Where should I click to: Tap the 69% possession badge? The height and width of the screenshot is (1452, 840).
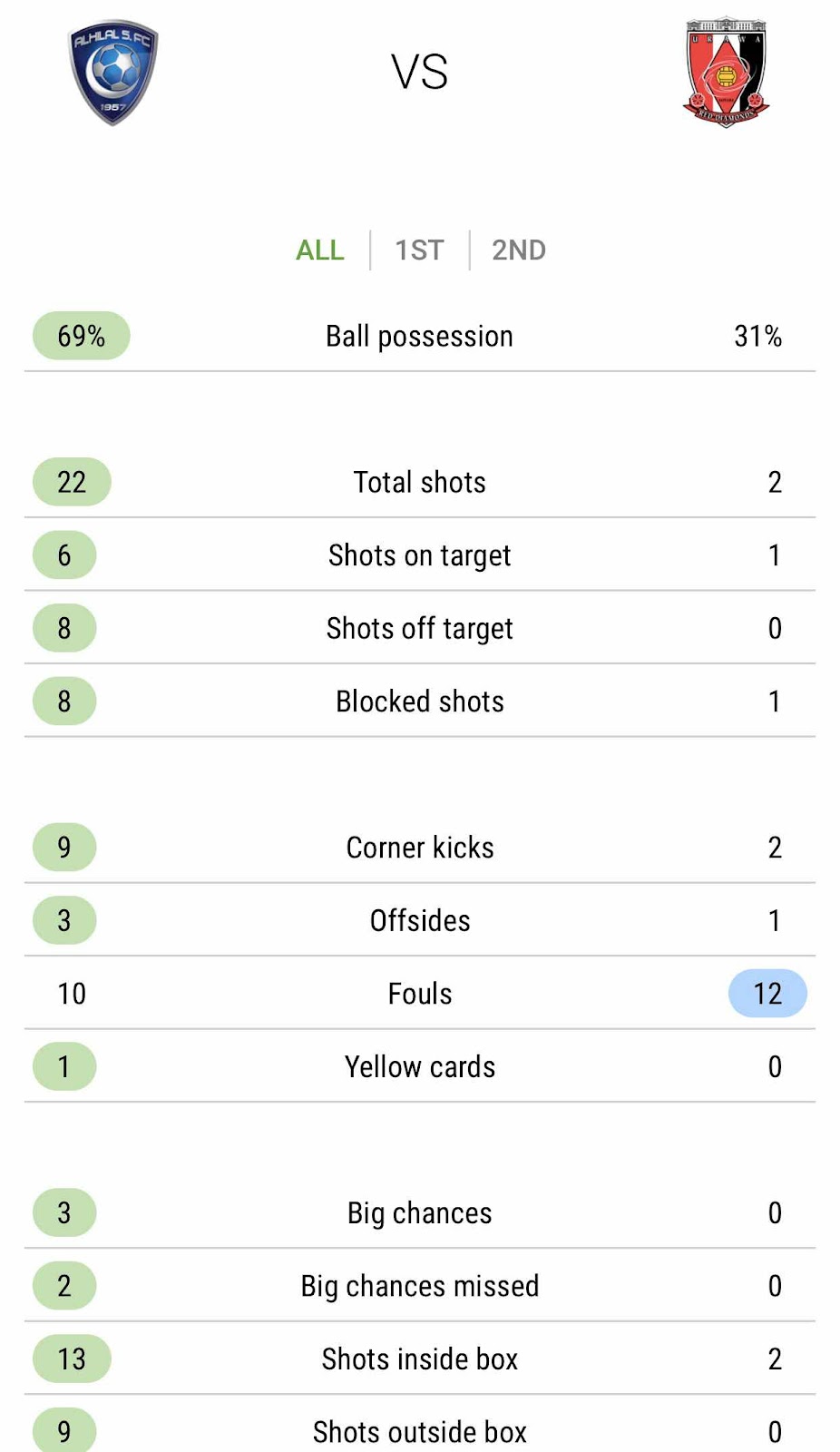(82, 336)
